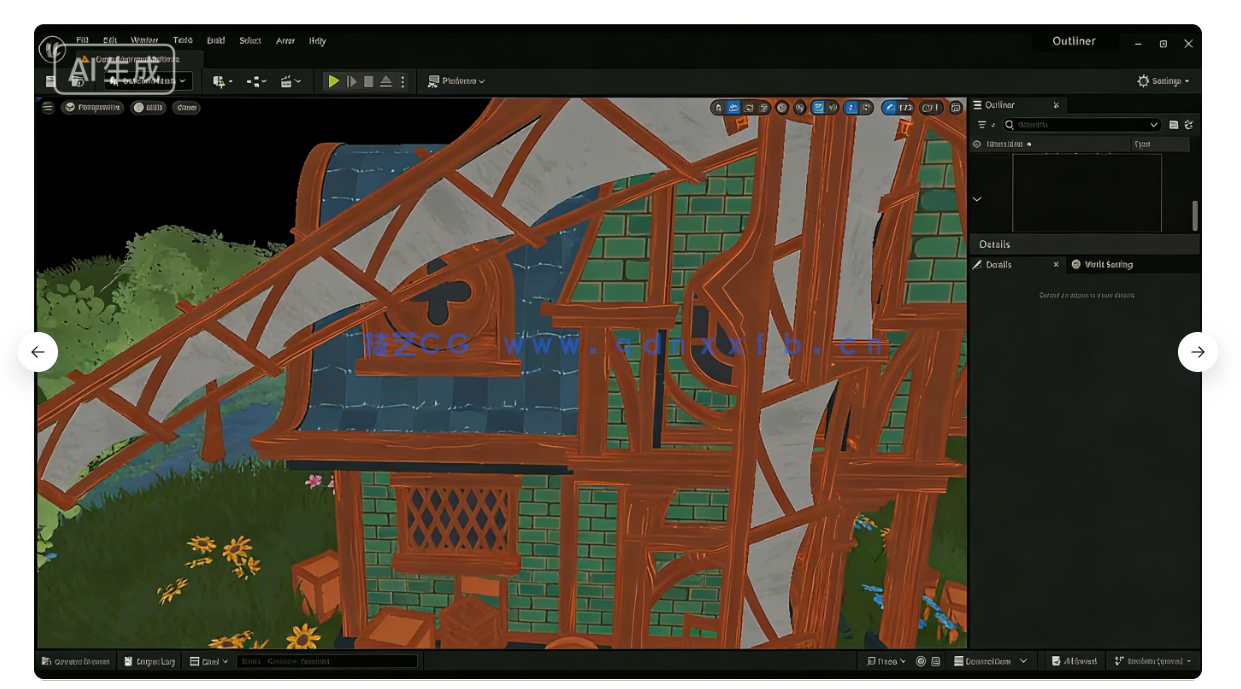Open the Window menu
This screenshot has width=1241, height=689.
pyautogui.click(x=143, y=41)
